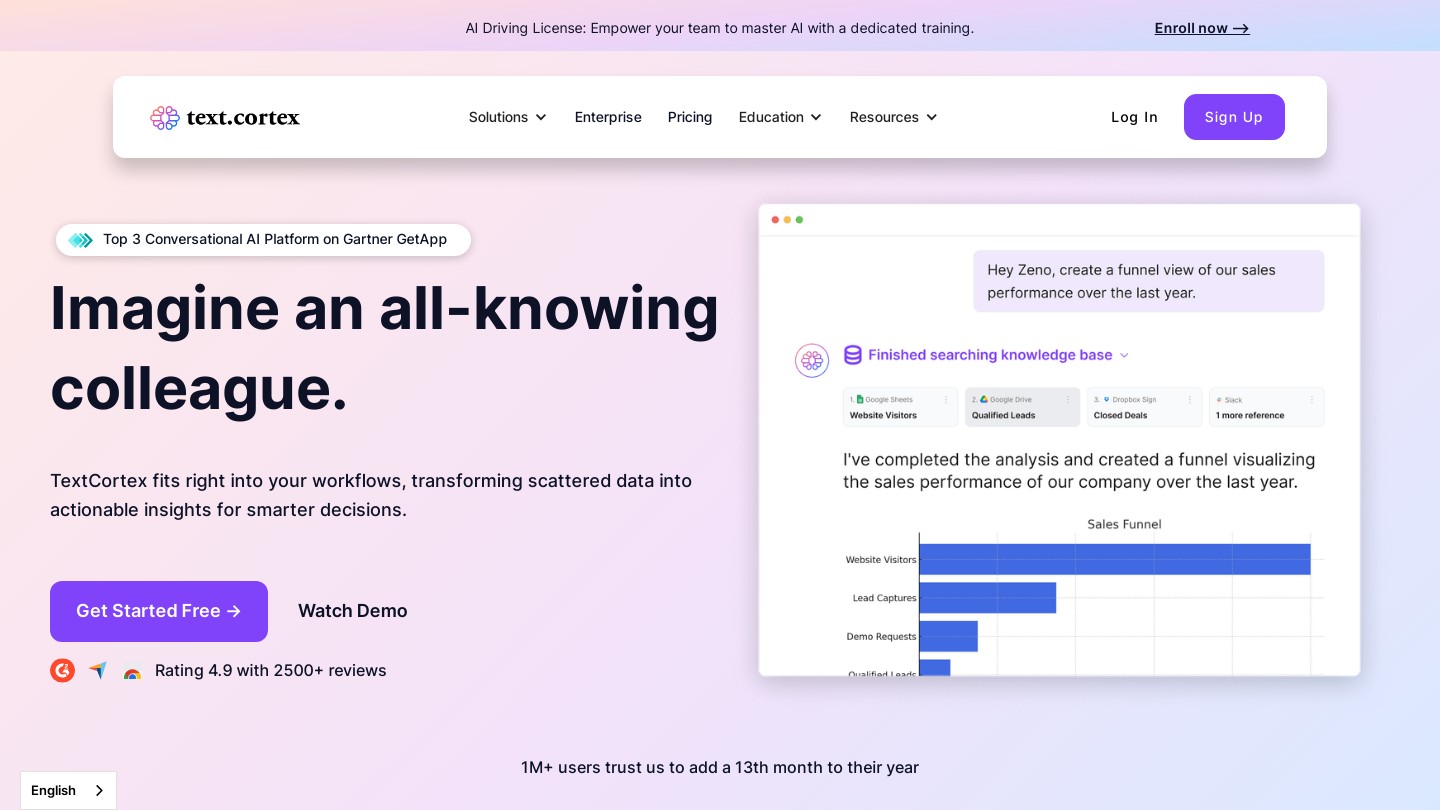The image size is (1440, 810).
Task: Click the Capterra arrow rating icon
Action: pyautogui.click(x=97, y=670)
